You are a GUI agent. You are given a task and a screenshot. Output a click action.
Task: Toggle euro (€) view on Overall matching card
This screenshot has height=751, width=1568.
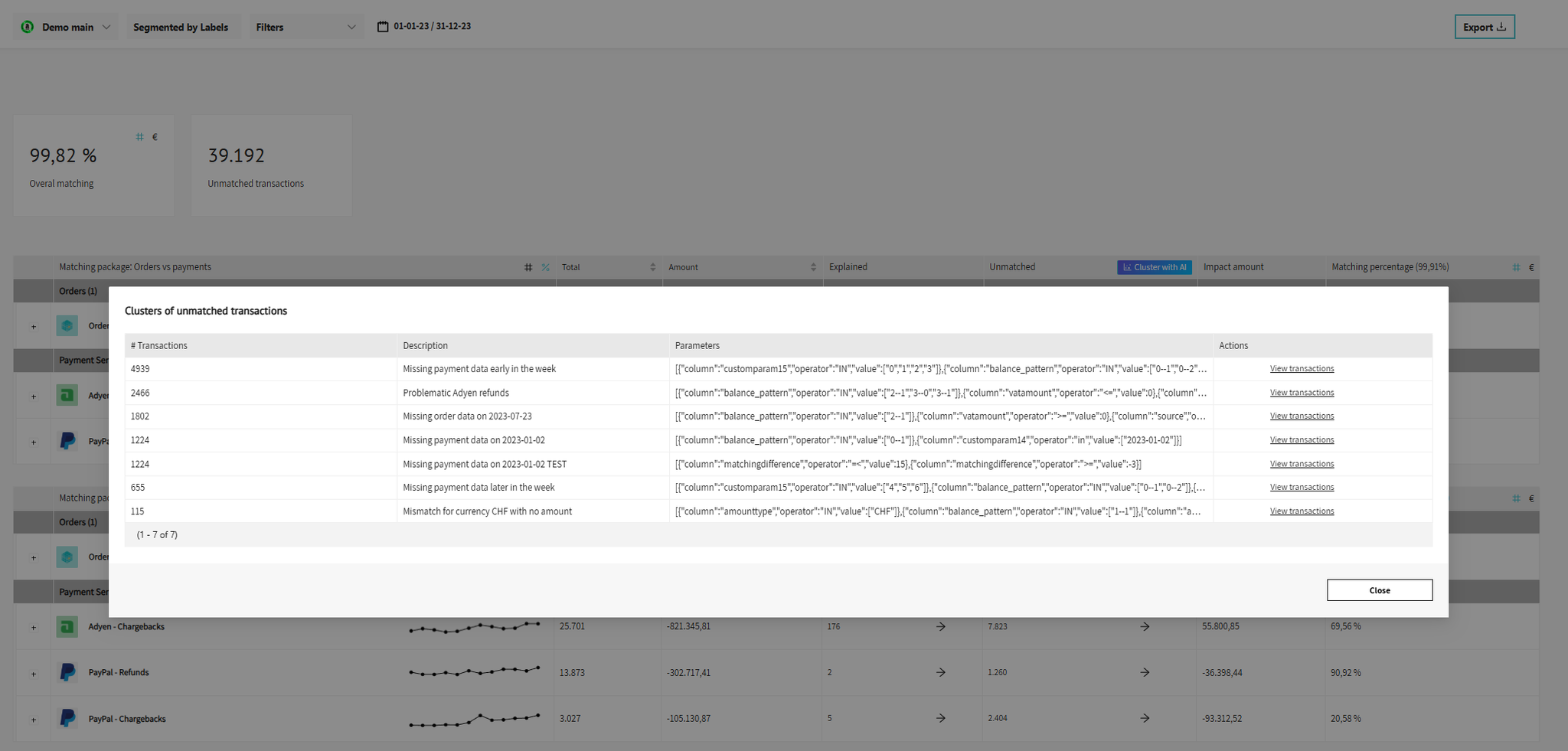pyautogui.click(x=155, y=137)
